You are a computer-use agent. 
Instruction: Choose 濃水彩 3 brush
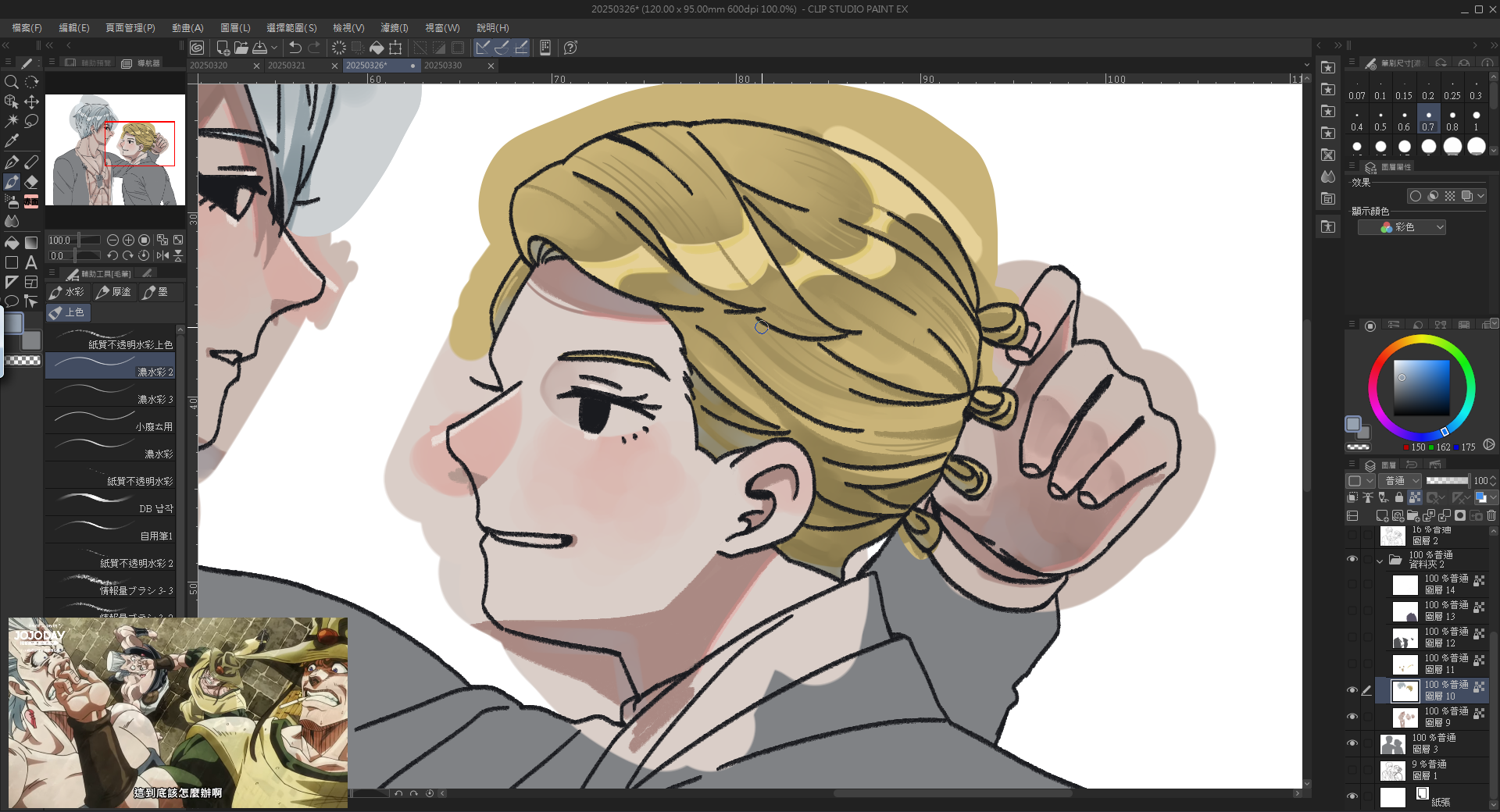click(109, 393)
